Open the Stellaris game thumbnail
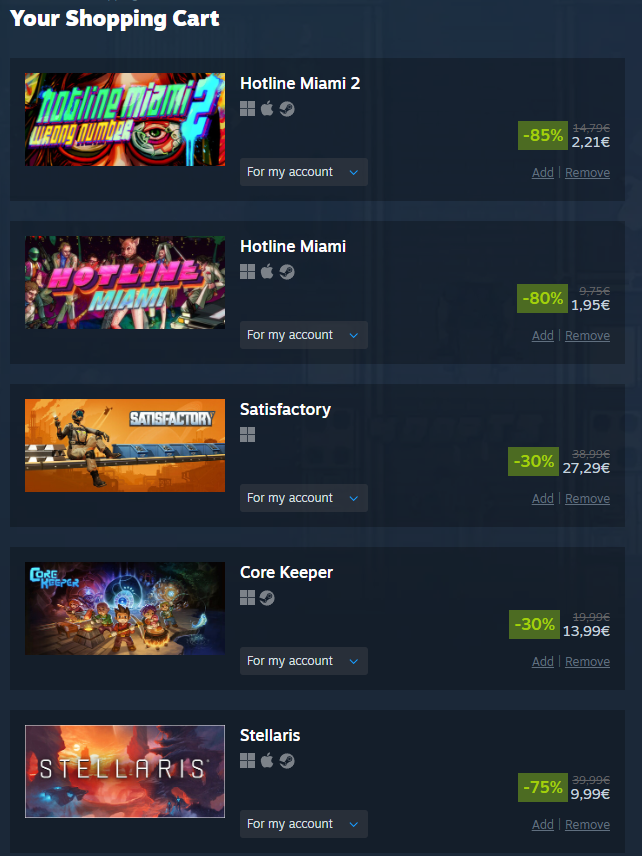The width and height of the screenshot is (642, 856). (x=125, y=771)
